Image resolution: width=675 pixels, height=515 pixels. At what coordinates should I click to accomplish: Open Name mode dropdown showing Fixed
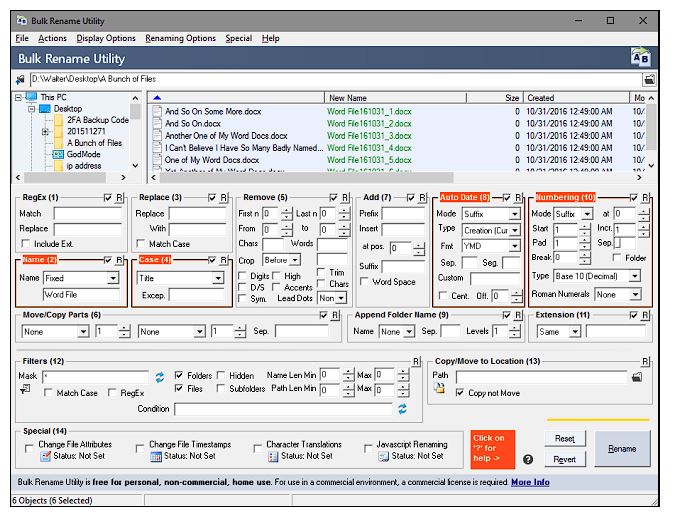[113, 278]
